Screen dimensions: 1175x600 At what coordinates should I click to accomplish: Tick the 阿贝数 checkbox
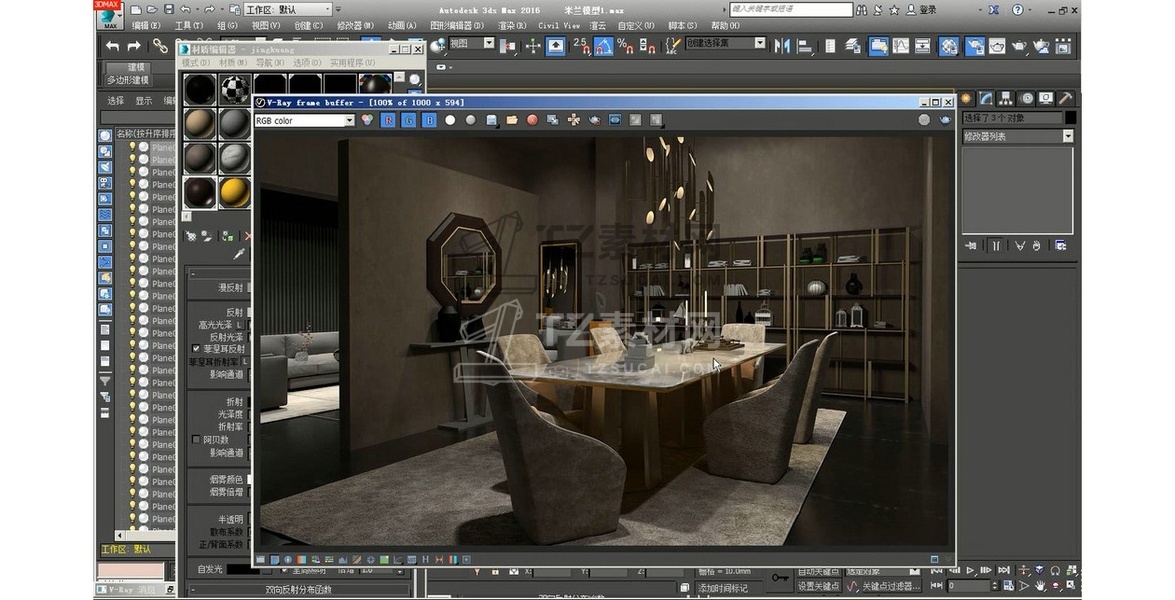(196, 440)
